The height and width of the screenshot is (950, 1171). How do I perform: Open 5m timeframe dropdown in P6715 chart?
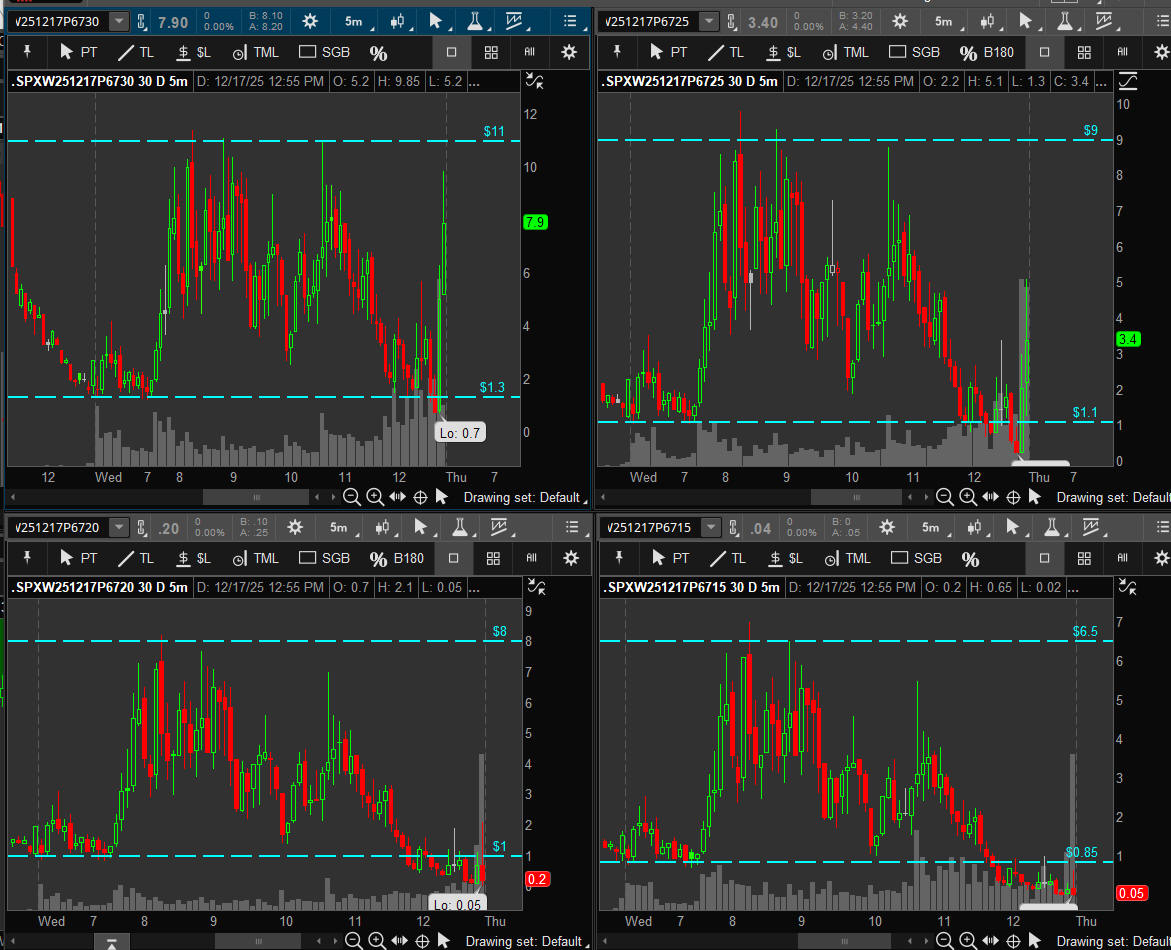point(930,527)
